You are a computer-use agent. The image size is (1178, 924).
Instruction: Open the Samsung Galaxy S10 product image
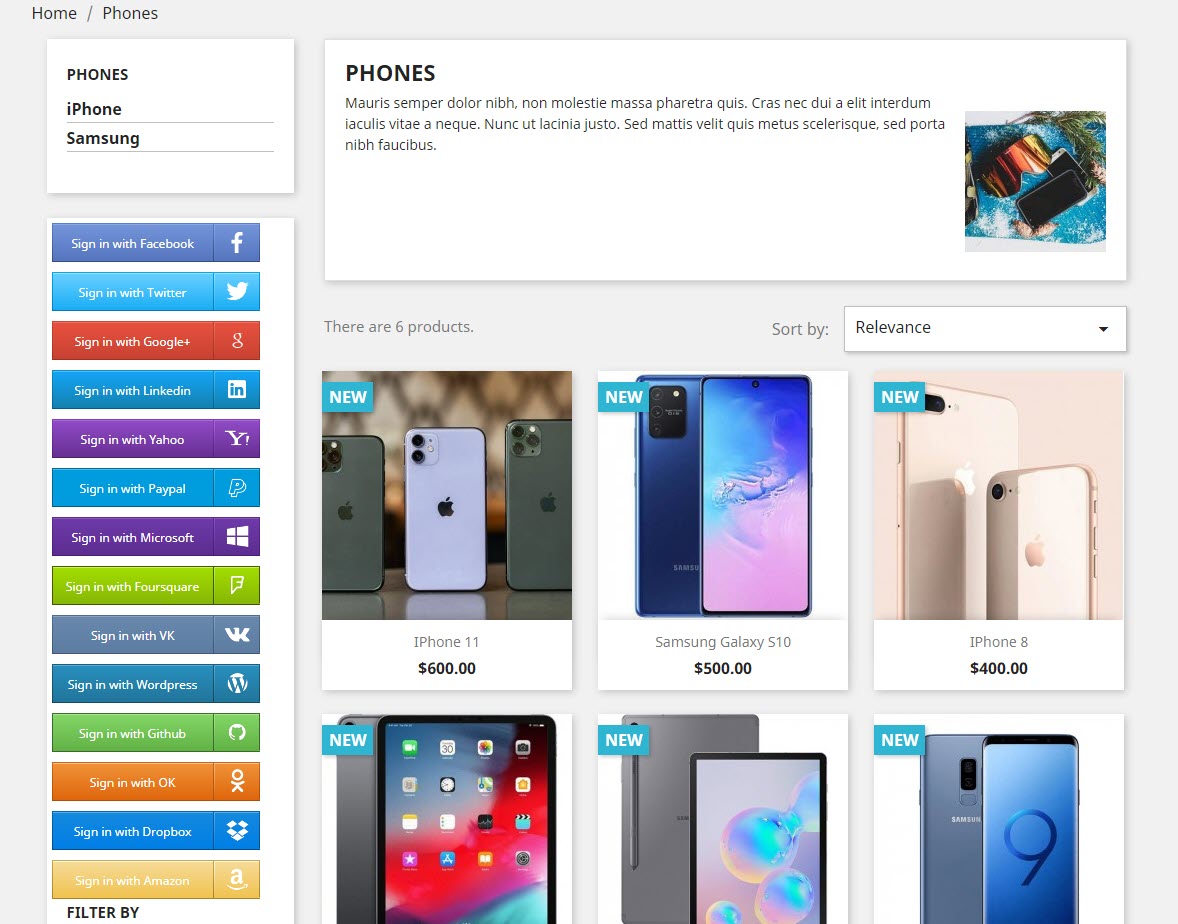[723, 495]
